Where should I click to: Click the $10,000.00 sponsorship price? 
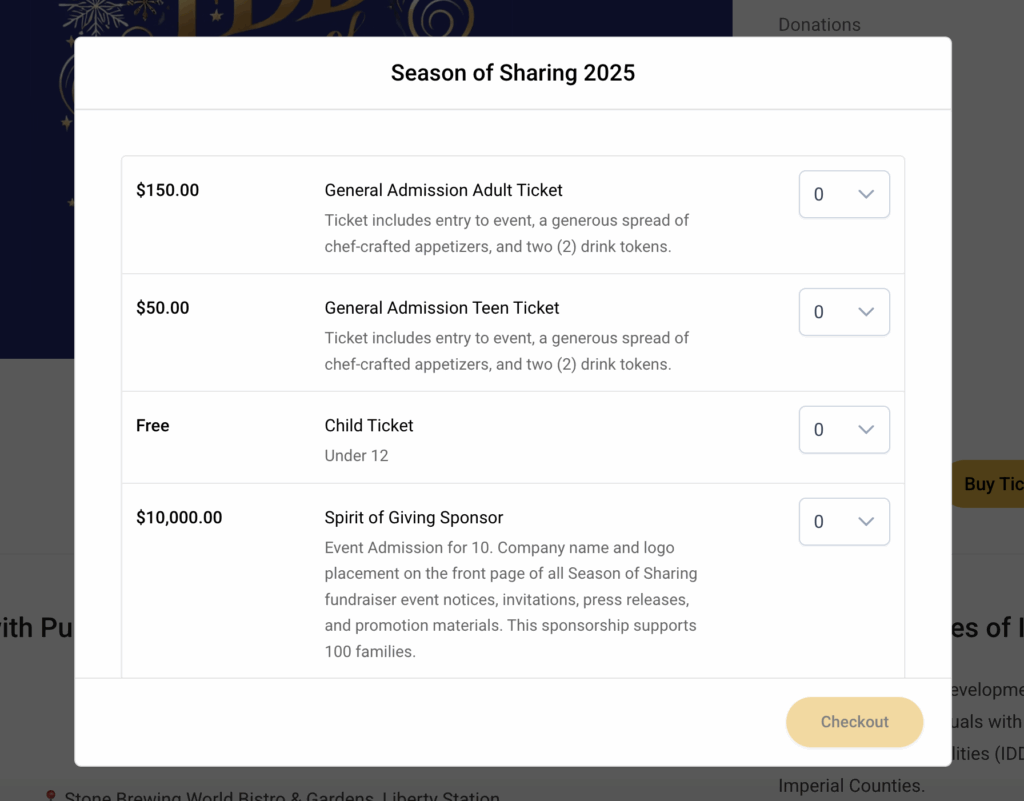tap(177, 517)
